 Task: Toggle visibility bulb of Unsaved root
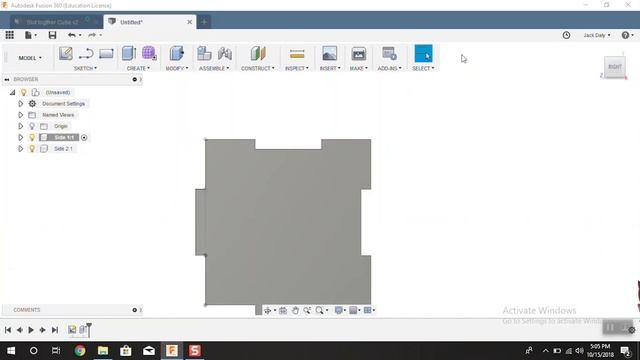pyautogui.click(x=24, y=93)
